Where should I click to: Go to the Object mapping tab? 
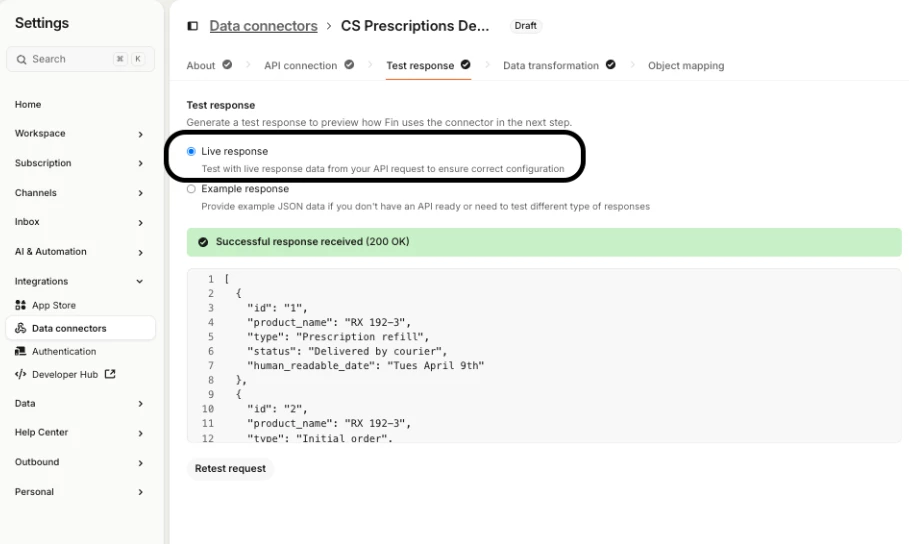click(x=686, y=65)
